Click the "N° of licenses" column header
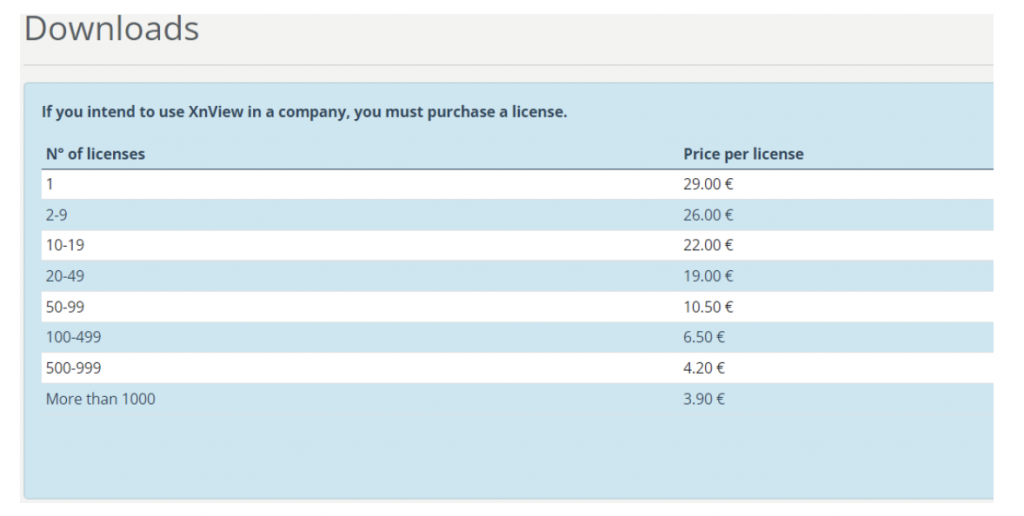 coord(95,154)
